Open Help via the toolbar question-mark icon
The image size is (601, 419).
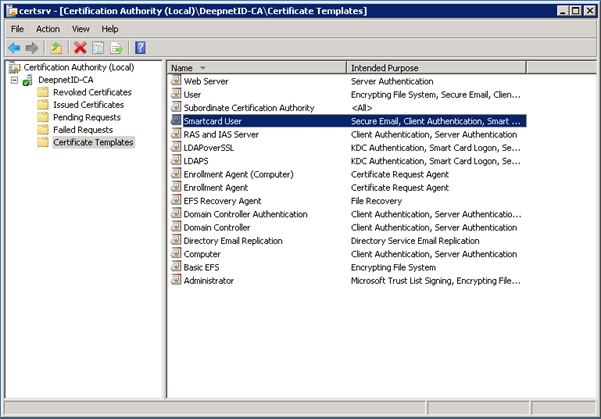(140, 47)
